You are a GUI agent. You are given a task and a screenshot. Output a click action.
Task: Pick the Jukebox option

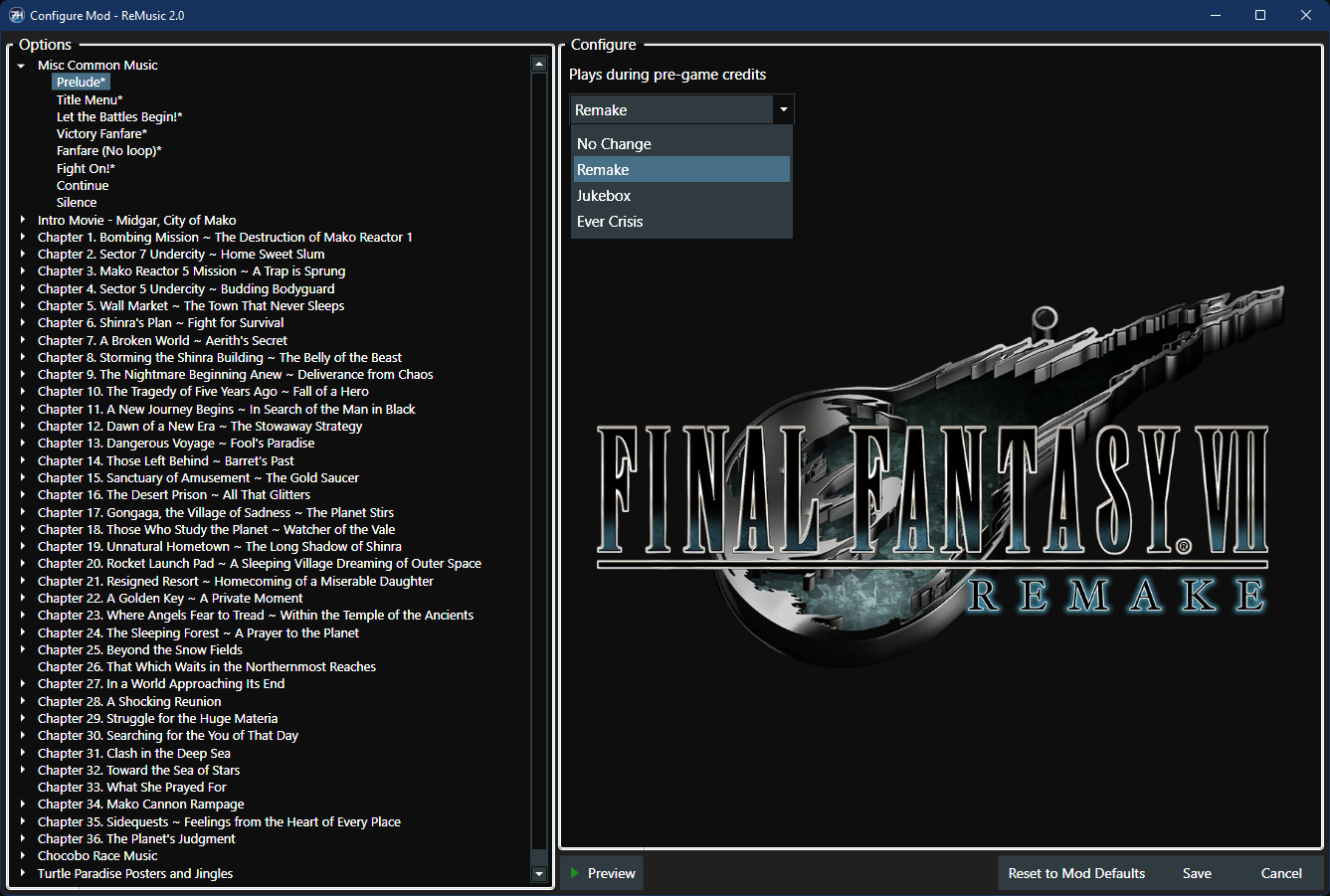(681, 195)
